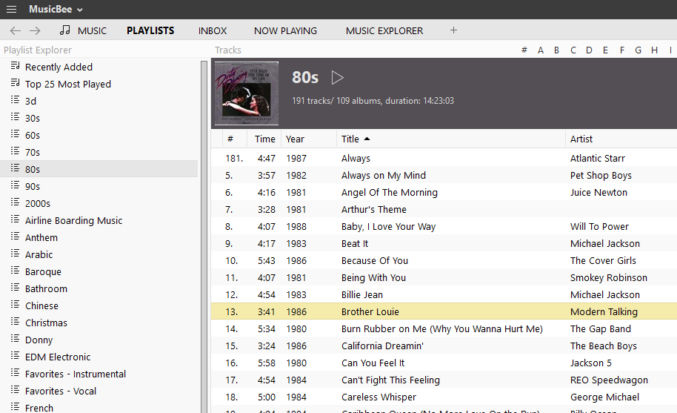Sort tracks by Year column
The height and width of the screenshot is (413, 677).
point(295,139)
